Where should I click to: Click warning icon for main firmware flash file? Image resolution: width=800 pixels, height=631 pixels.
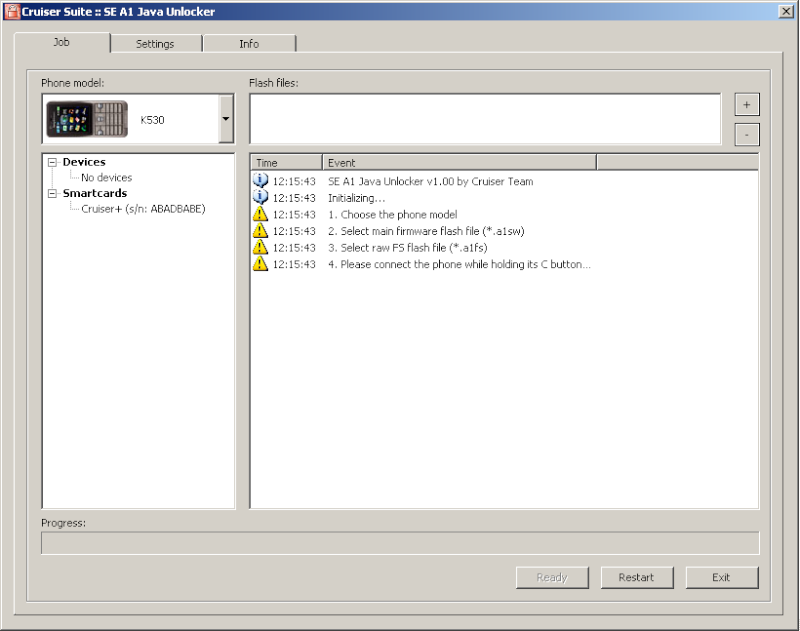(260, 231)
